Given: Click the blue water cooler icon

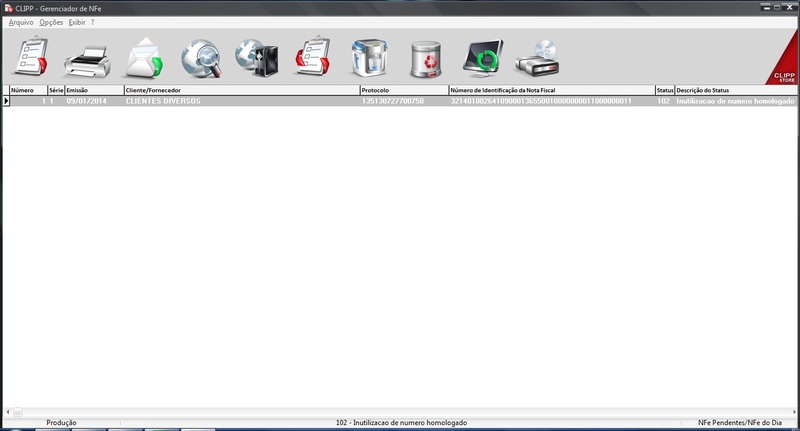Looking at the screenshot, I should click(x=371, y=58).
